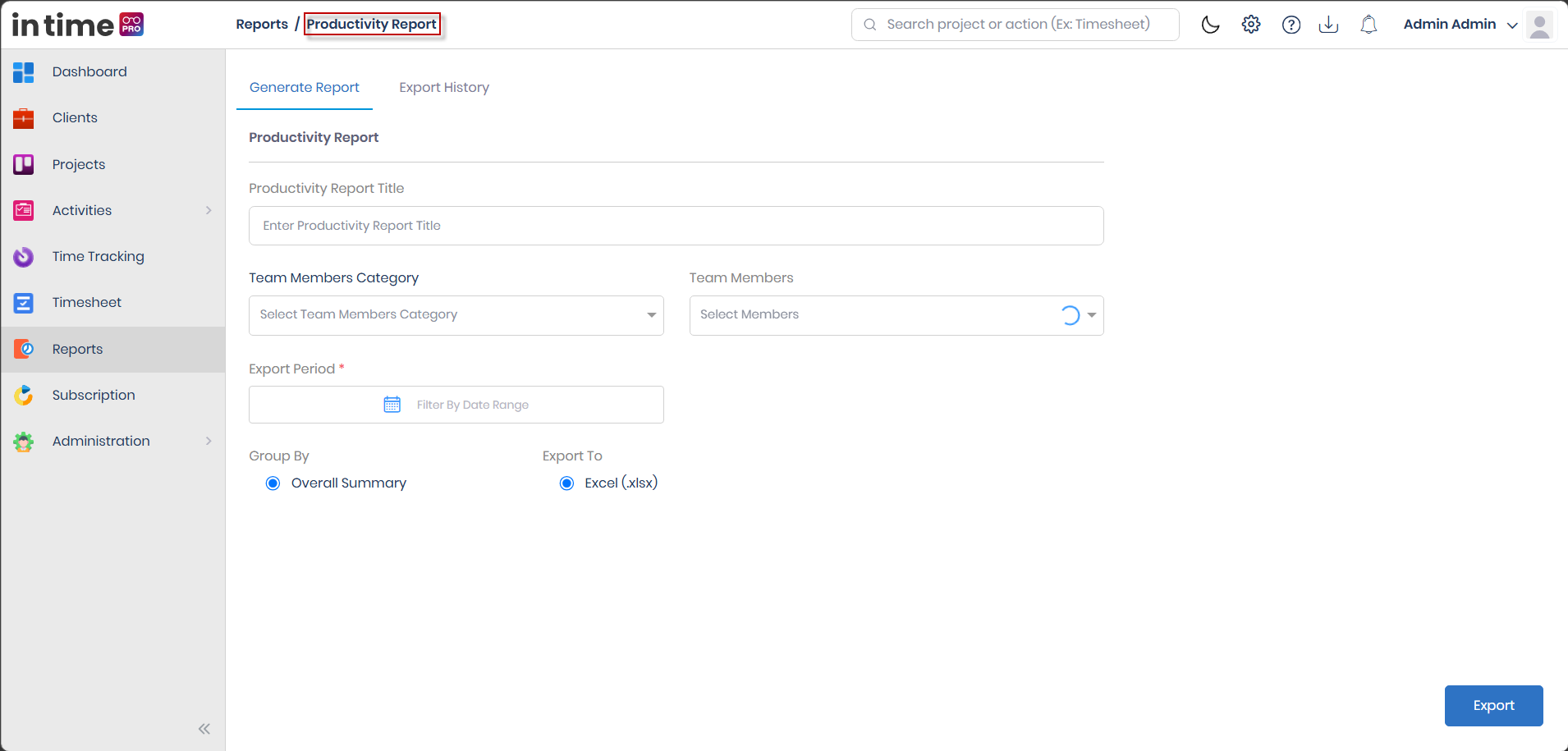
Task: Expand the Administration submenu chevron
Action: [x=209, y=441]
